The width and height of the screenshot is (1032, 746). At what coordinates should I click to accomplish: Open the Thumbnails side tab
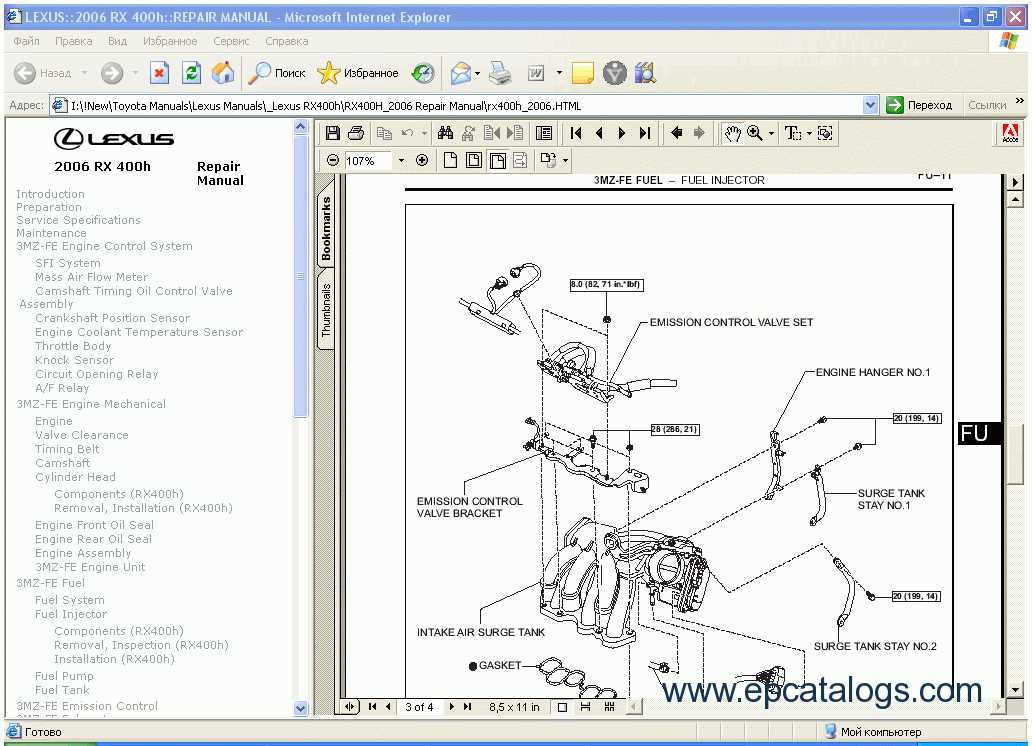pos(326,310)
